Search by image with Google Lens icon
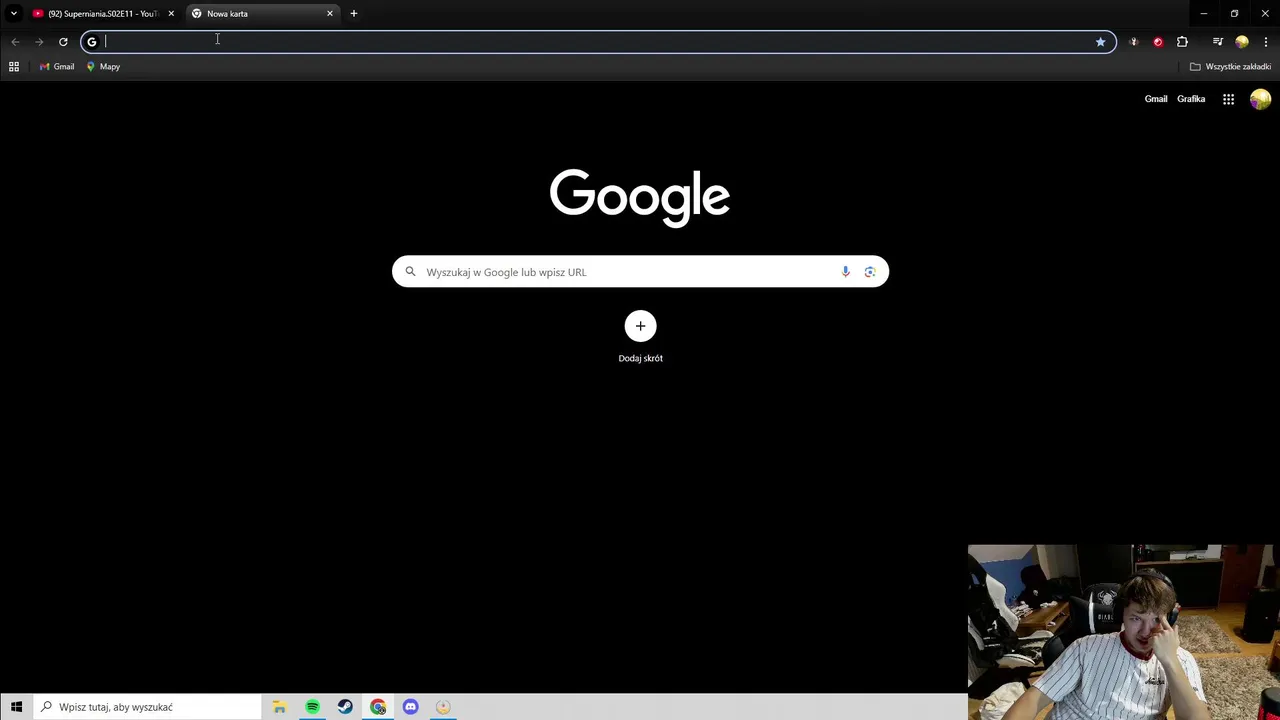The height and width of the screenshot is (720, 1280). click(870, 272)
